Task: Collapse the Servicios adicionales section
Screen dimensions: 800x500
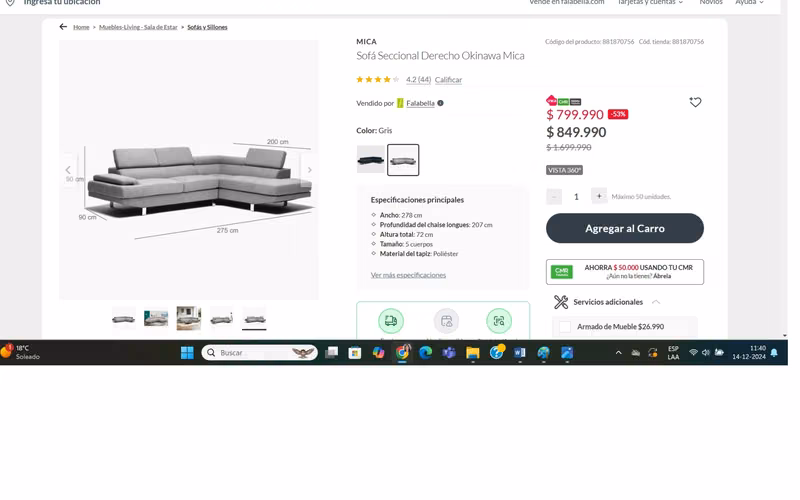Action: (x=656, y=302)
